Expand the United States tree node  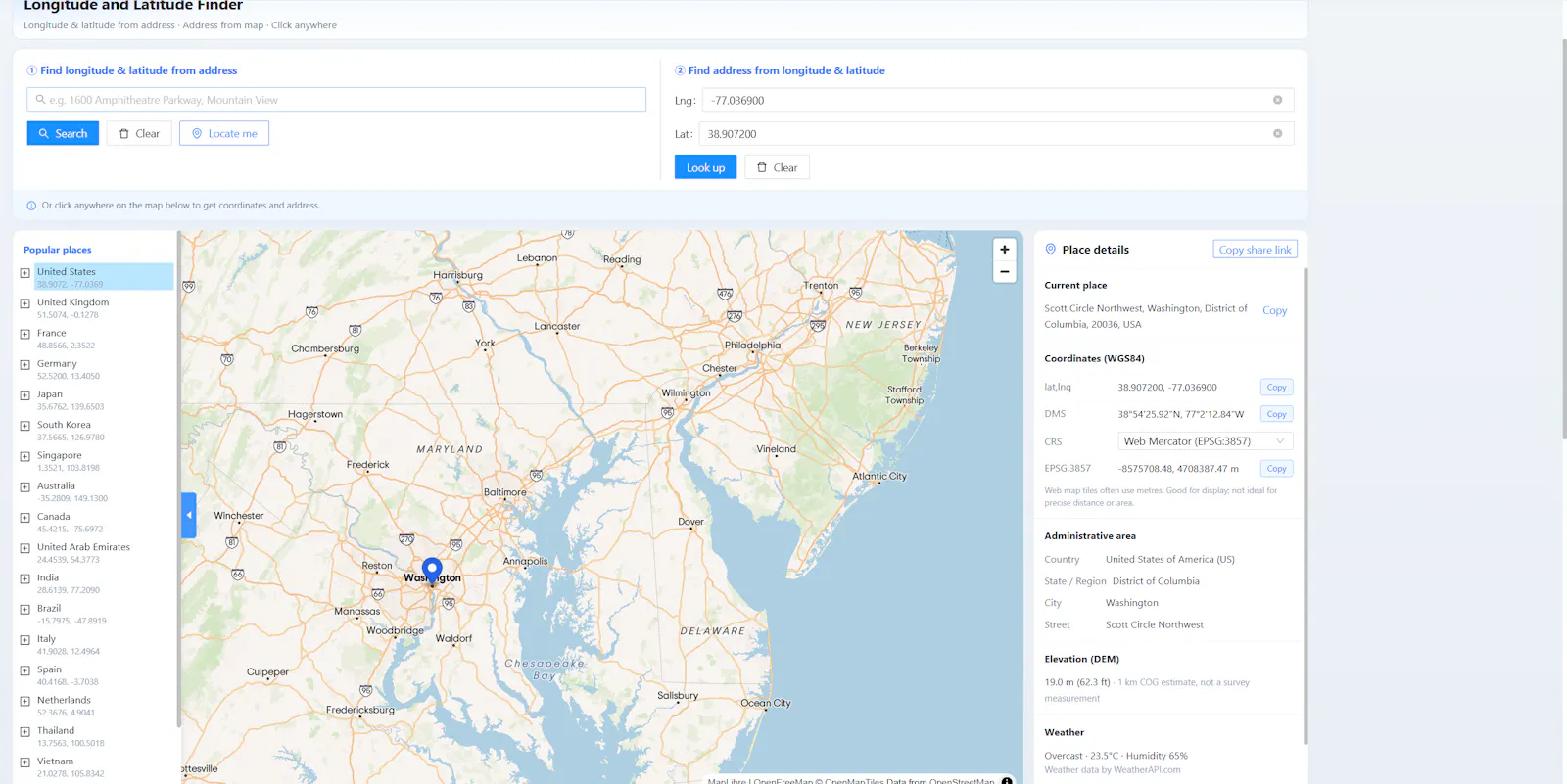[25, 273]
